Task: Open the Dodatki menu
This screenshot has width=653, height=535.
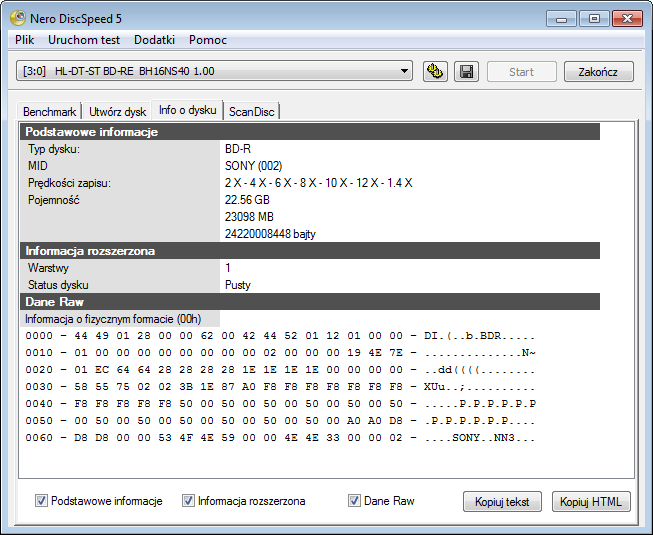Action: (154, 40)
